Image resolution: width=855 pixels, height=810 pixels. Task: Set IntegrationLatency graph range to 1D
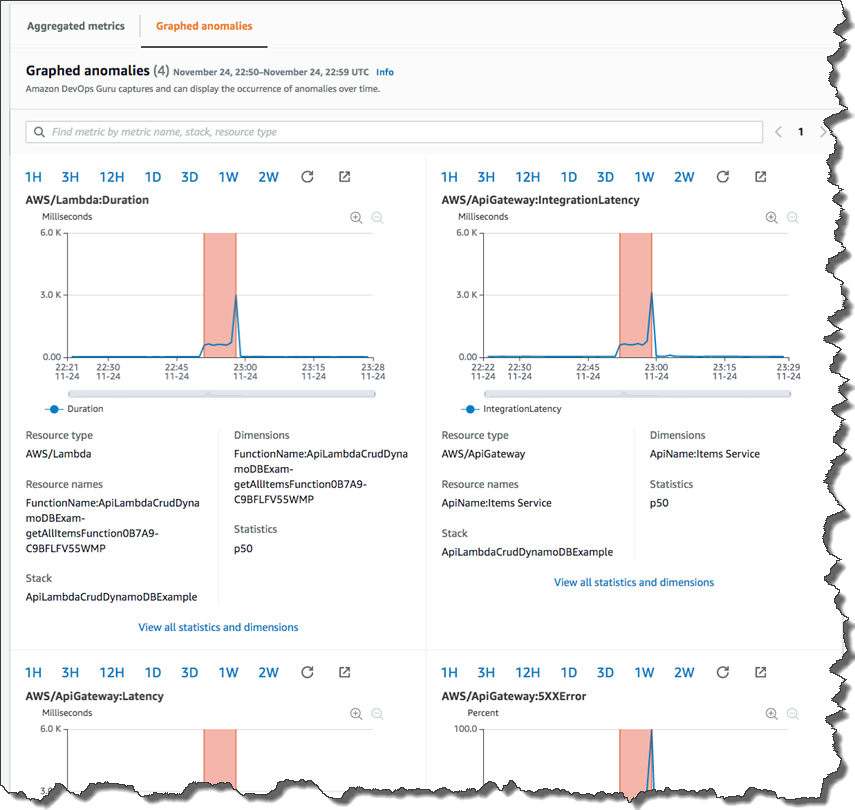pyautogui.click(x=569, y=177)
